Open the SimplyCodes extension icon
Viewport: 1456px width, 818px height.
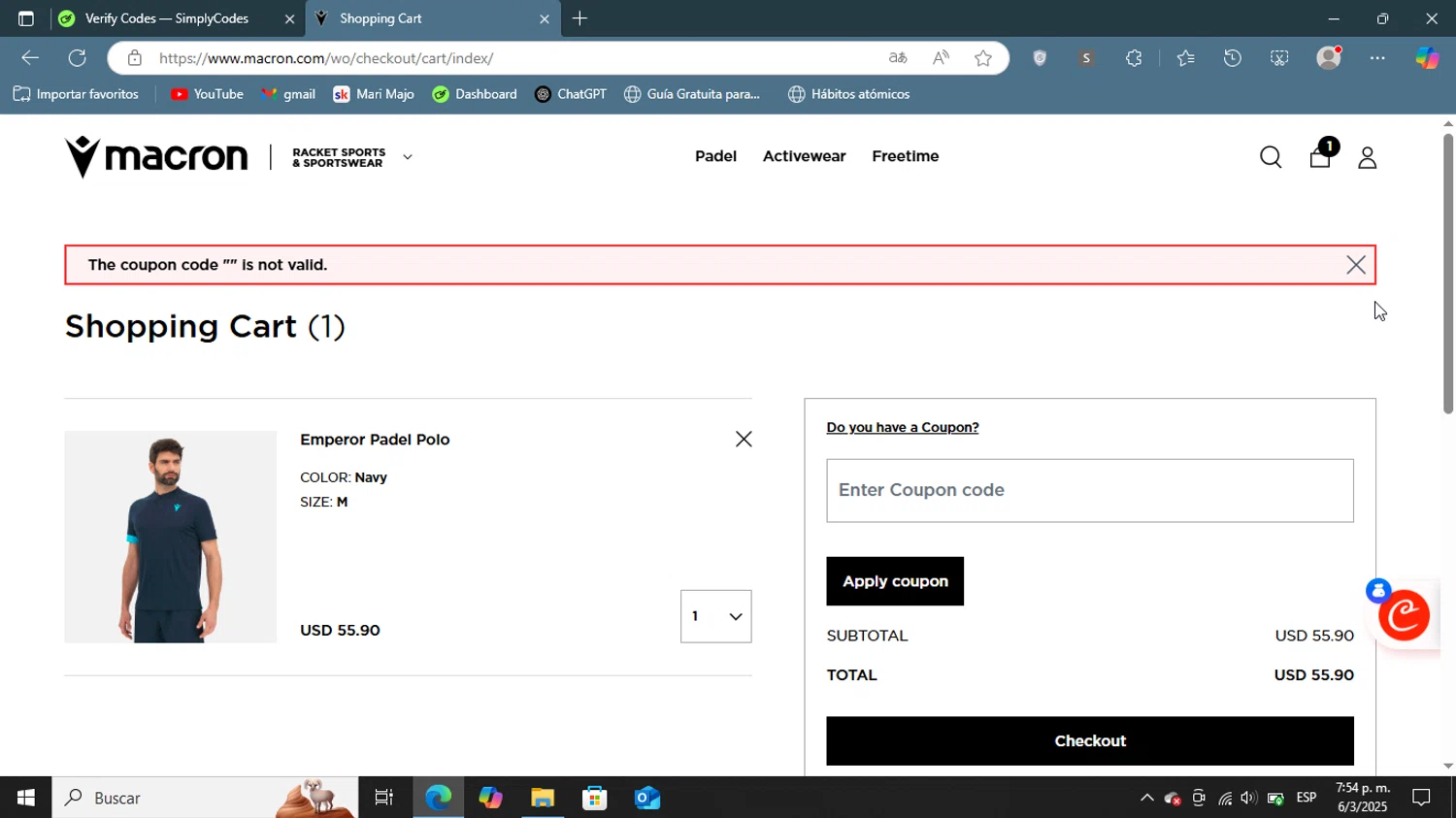1086,58
